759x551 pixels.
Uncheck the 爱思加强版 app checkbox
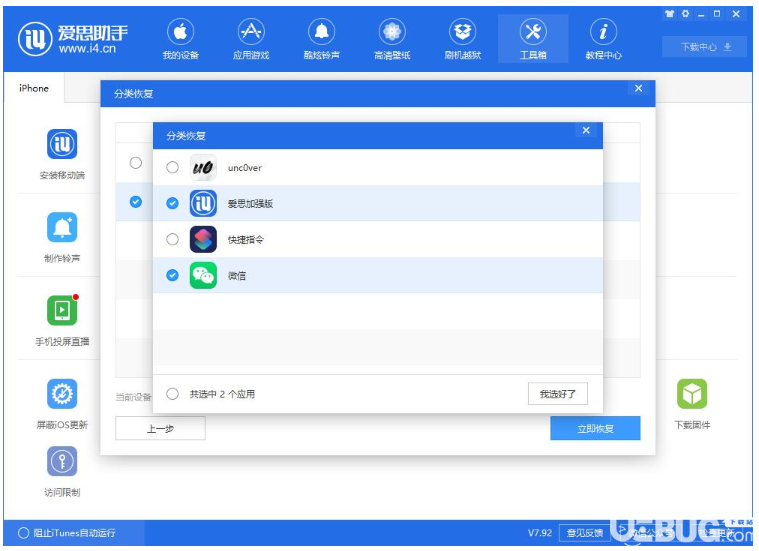click(172, 203)
